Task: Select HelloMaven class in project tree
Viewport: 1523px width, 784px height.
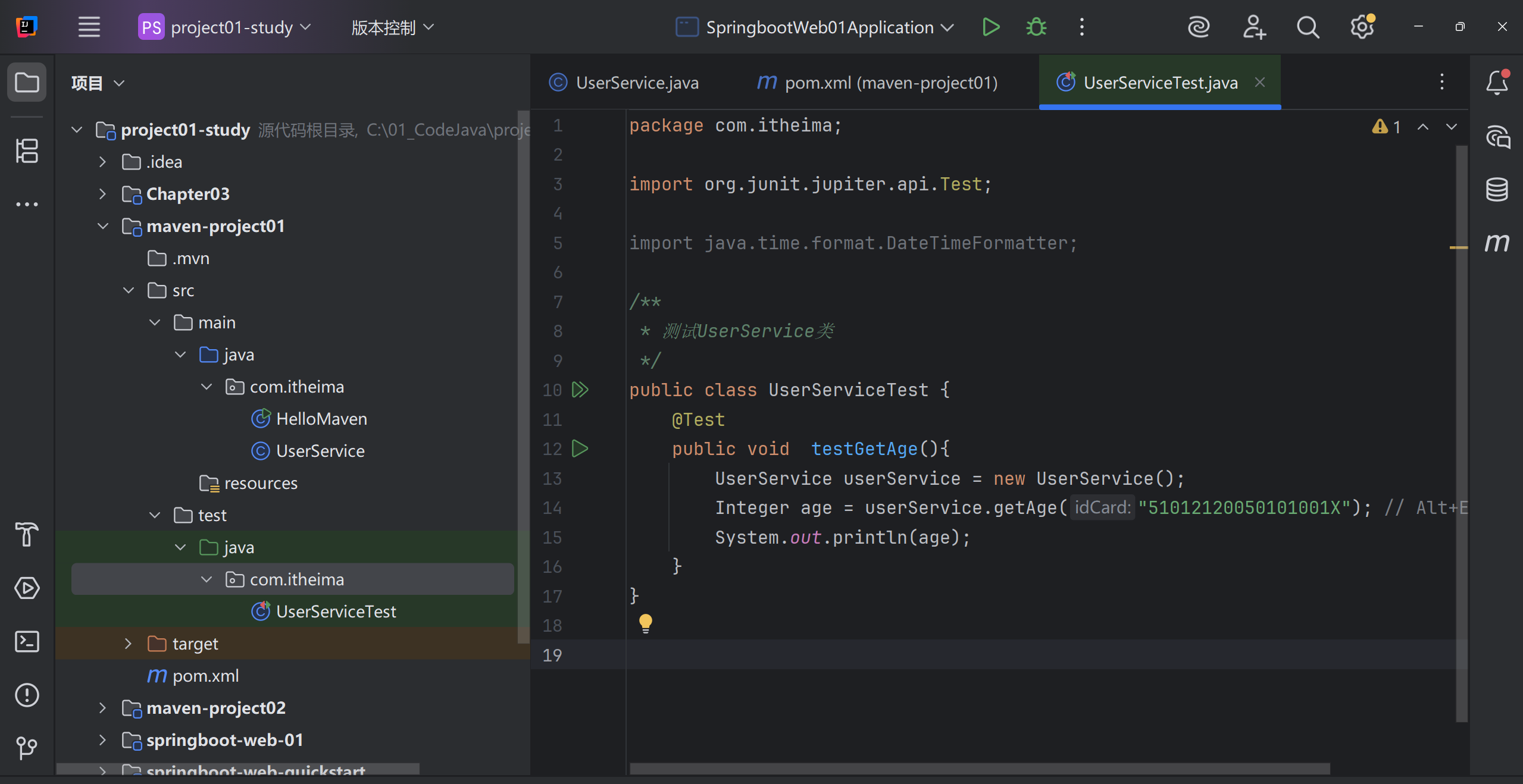Action: [x=321, y=419]
